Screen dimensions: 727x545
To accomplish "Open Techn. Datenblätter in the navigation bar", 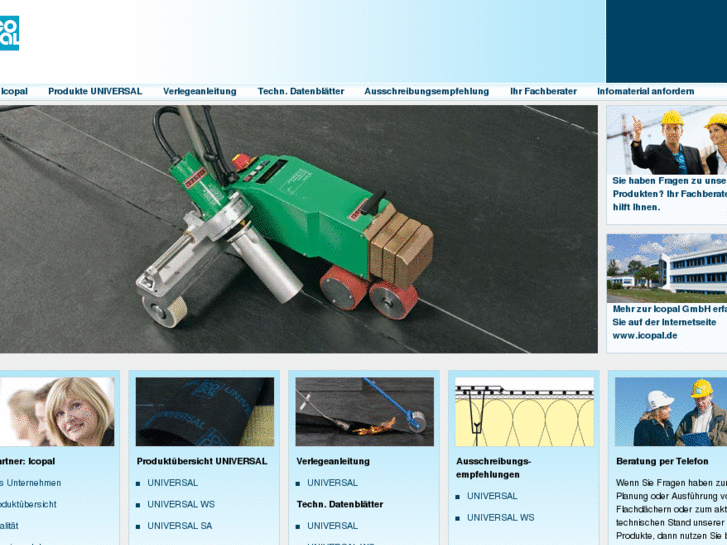I will coord(301,91).
